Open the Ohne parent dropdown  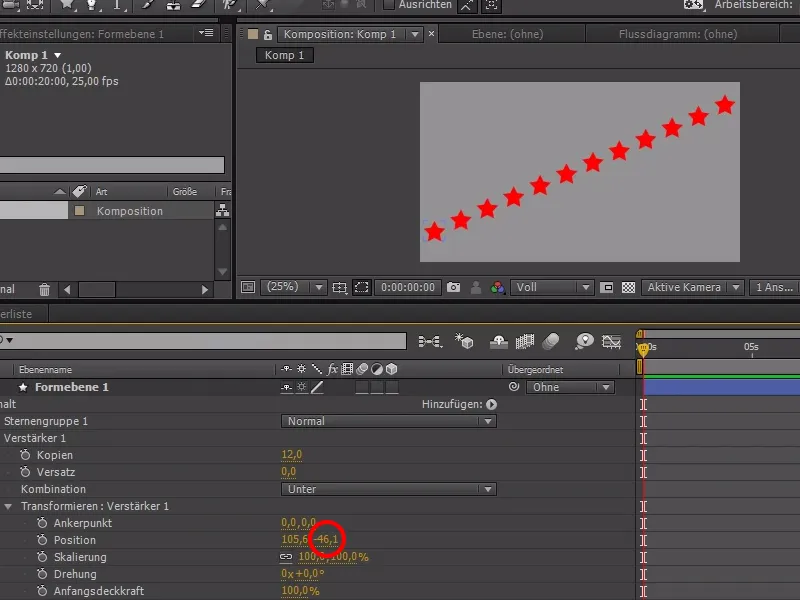[570, 387]
